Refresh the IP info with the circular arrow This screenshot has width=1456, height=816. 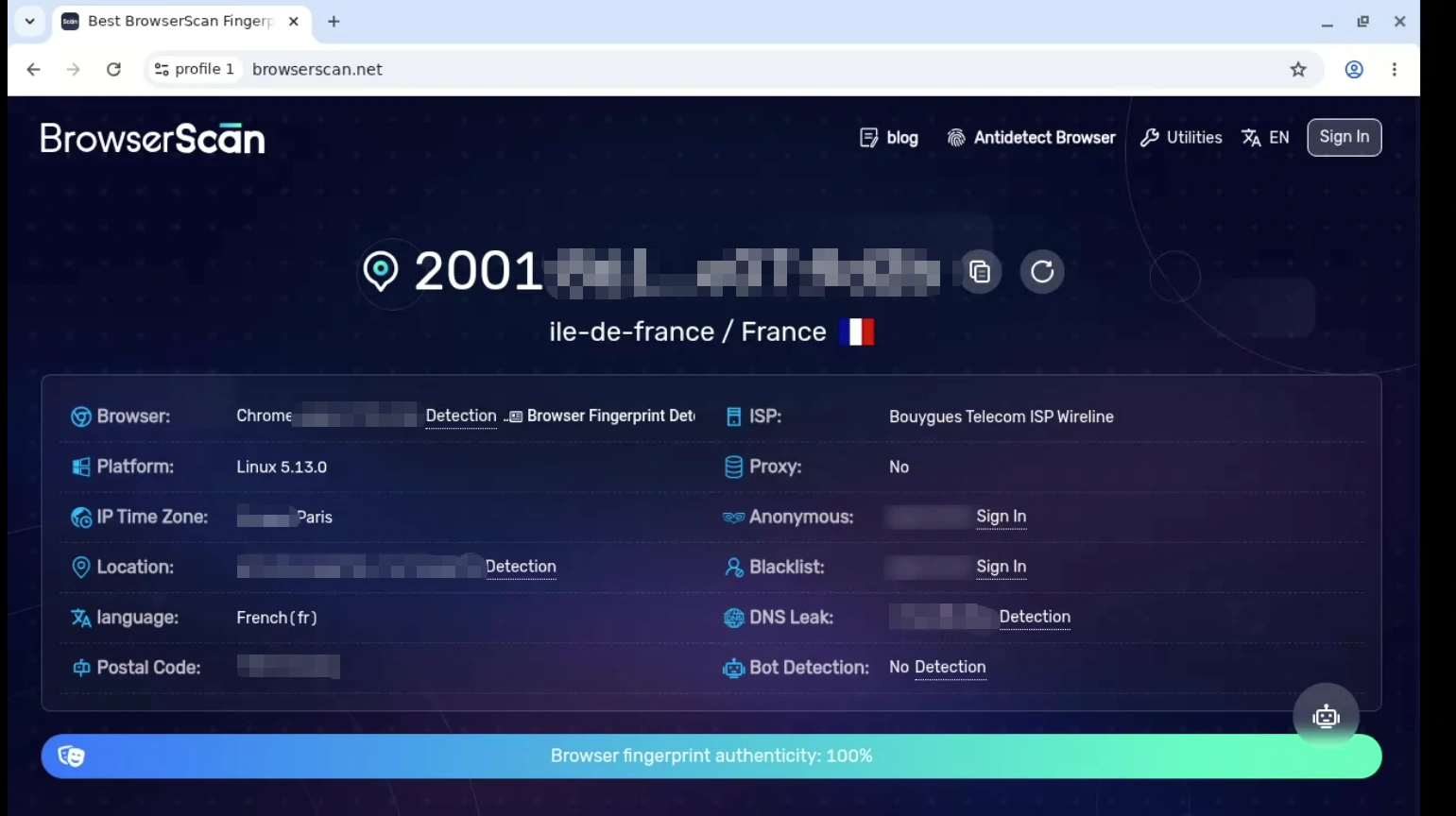(1042, 272)
